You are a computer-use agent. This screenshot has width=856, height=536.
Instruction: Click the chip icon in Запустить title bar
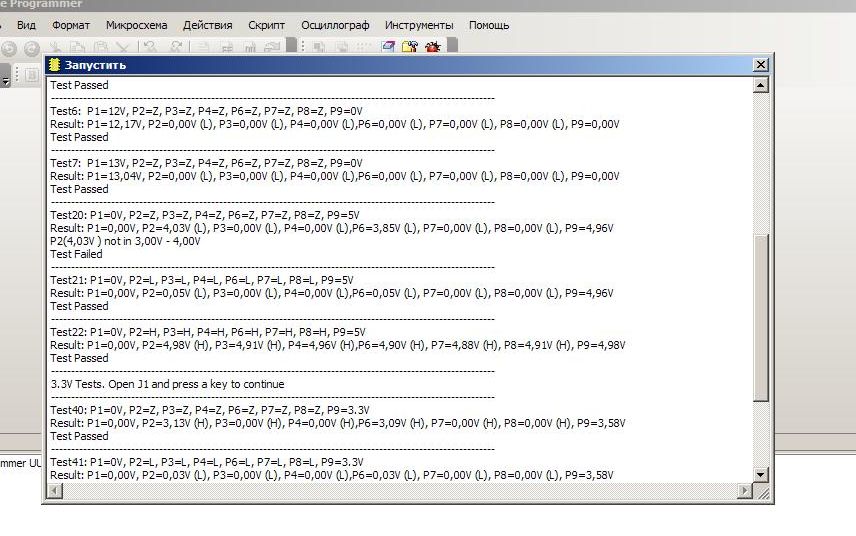pos(54,64)
